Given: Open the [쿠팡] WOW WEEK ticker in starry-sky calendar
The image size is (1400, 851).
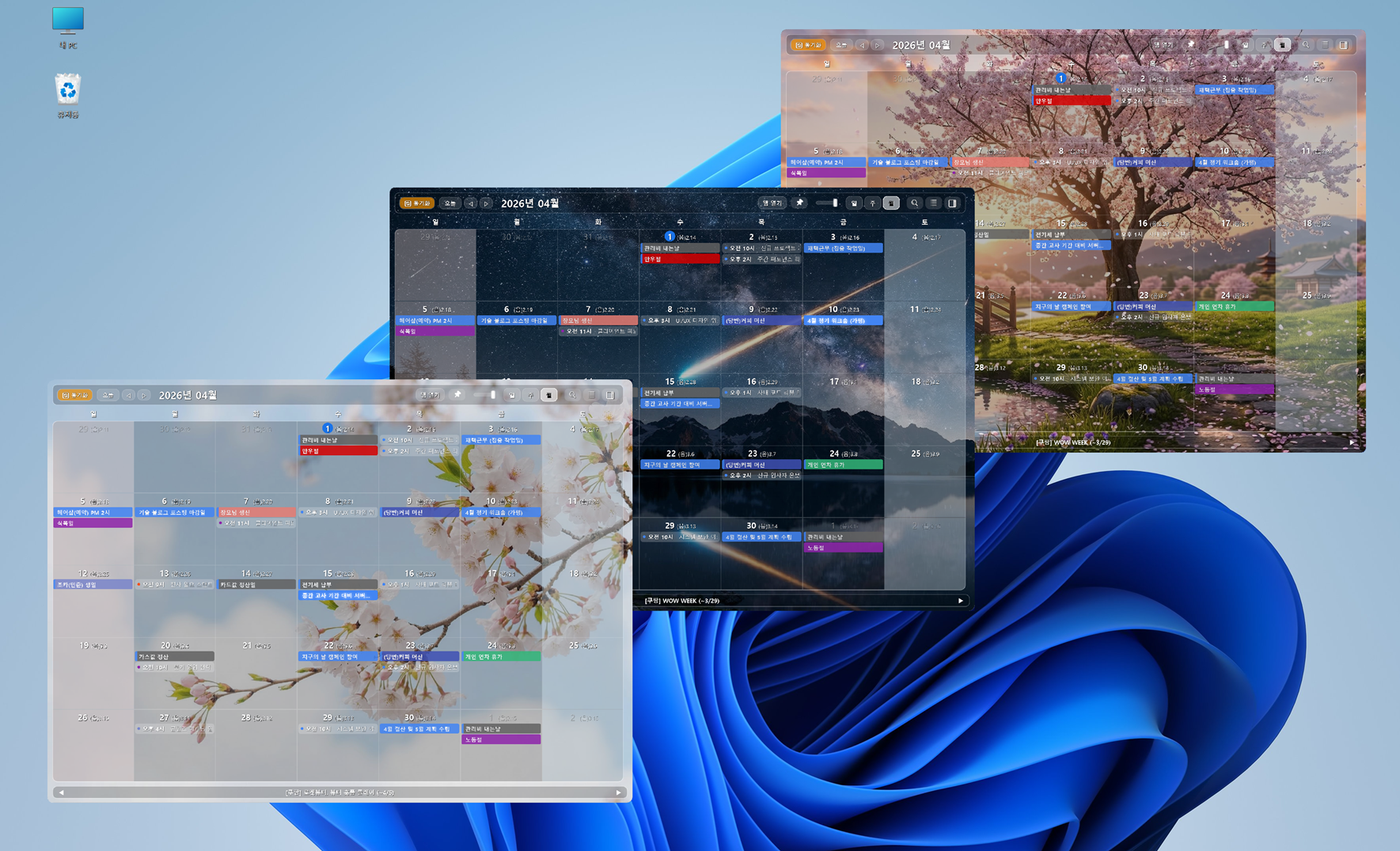Looking at the screenshot, I should click(x=682, y=601).
